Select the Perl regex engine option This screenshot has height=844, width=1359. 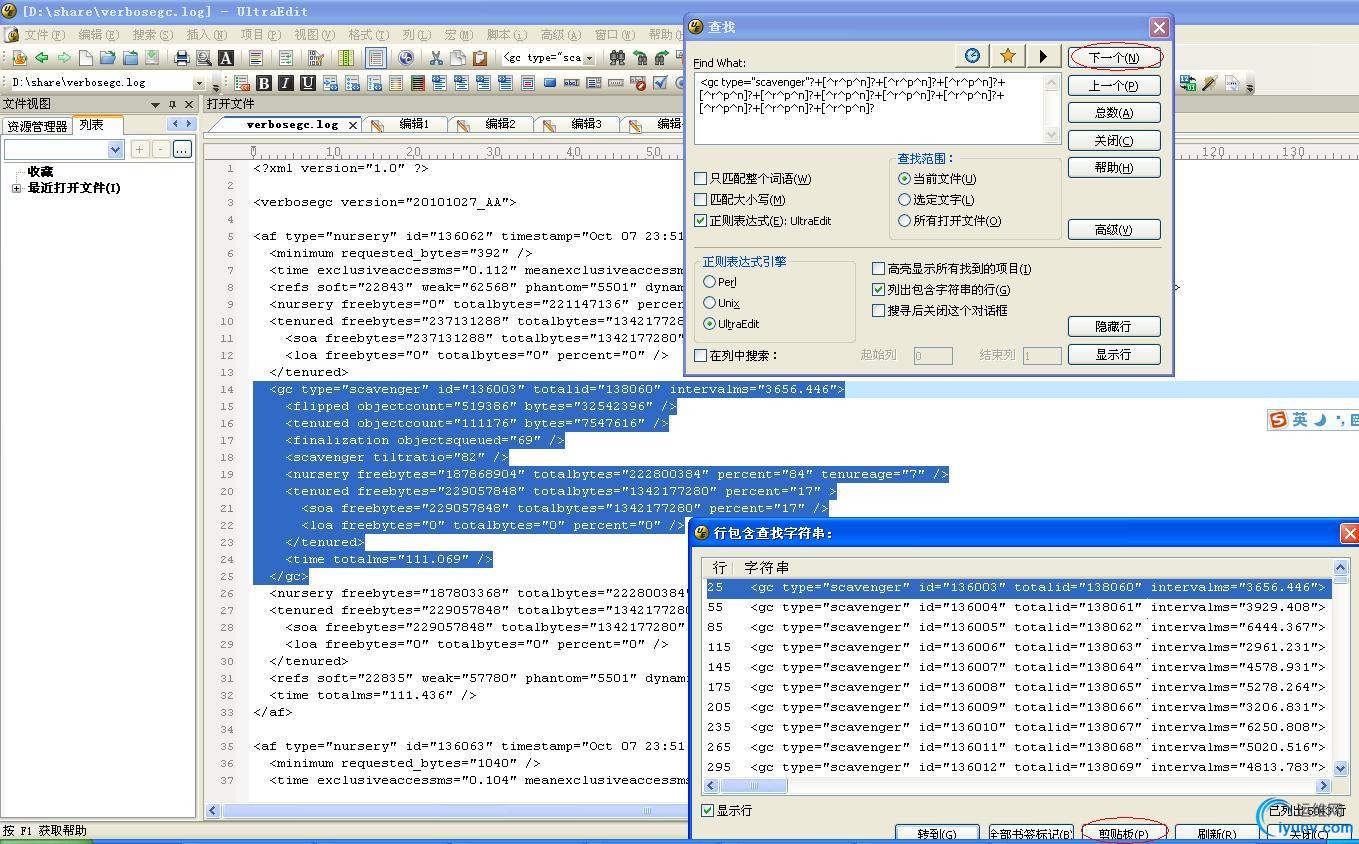[x=710, y=282]
